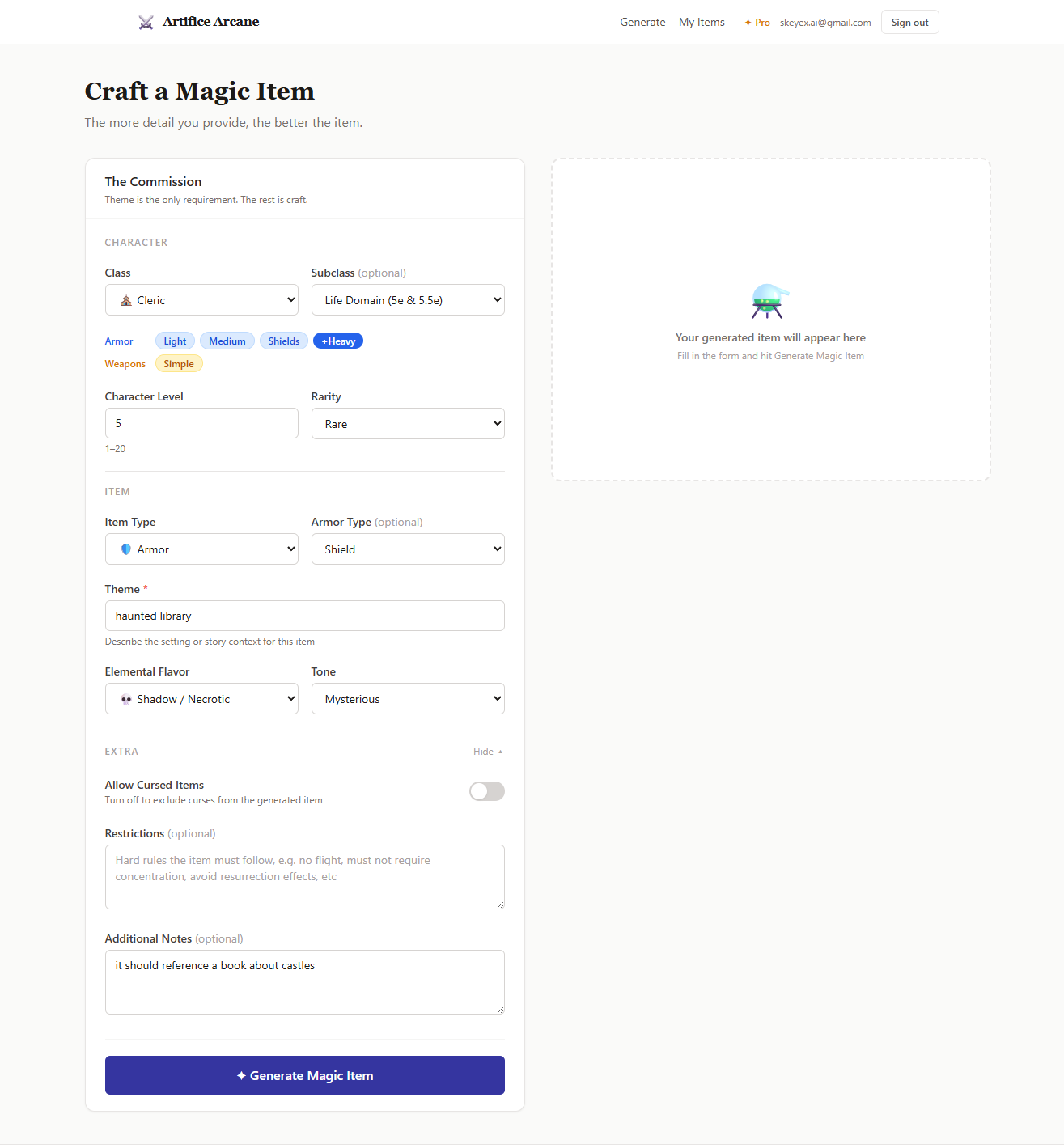The height and width of the screenshot is (1148, 1064).
Task: Click the Pro sparkle badge icon
Action: pos(748,23)
